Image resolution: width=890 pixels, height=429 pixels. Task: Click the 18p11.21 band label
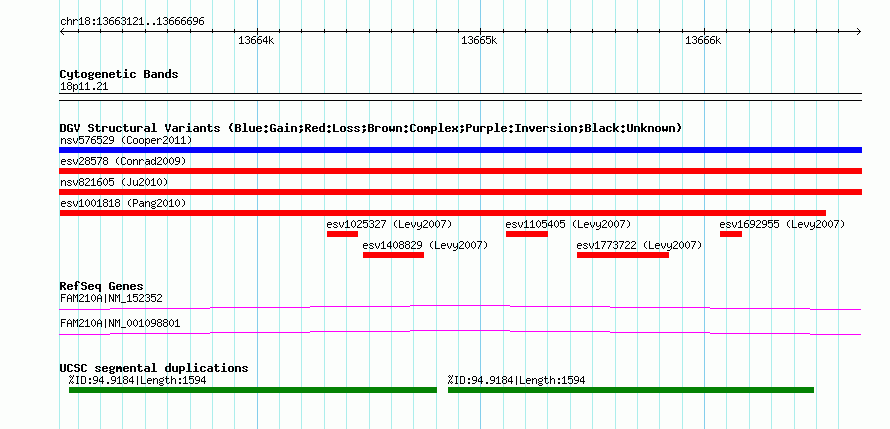pos(84,87)
